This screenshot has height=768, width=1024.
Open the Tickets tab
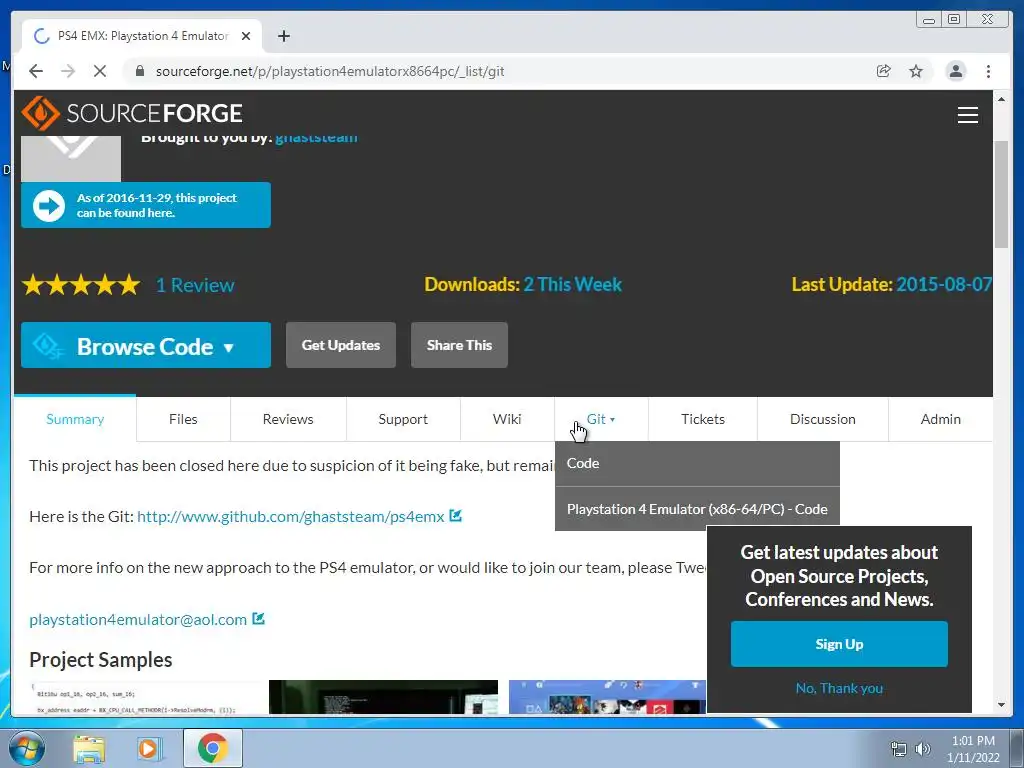coord(703,419)
